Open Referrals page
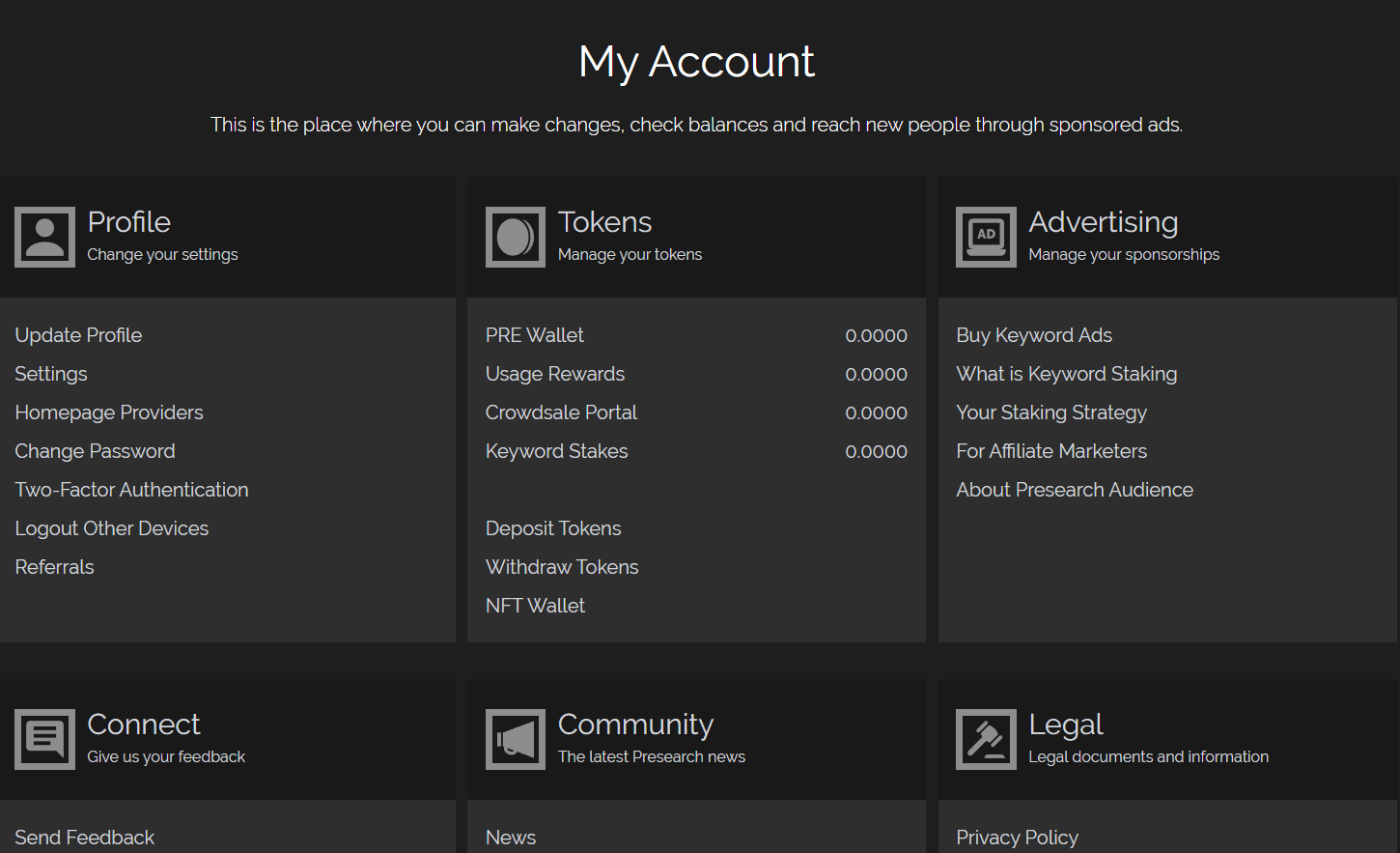The width and height of the screenshot is (1400, 853). pos(54,567)
